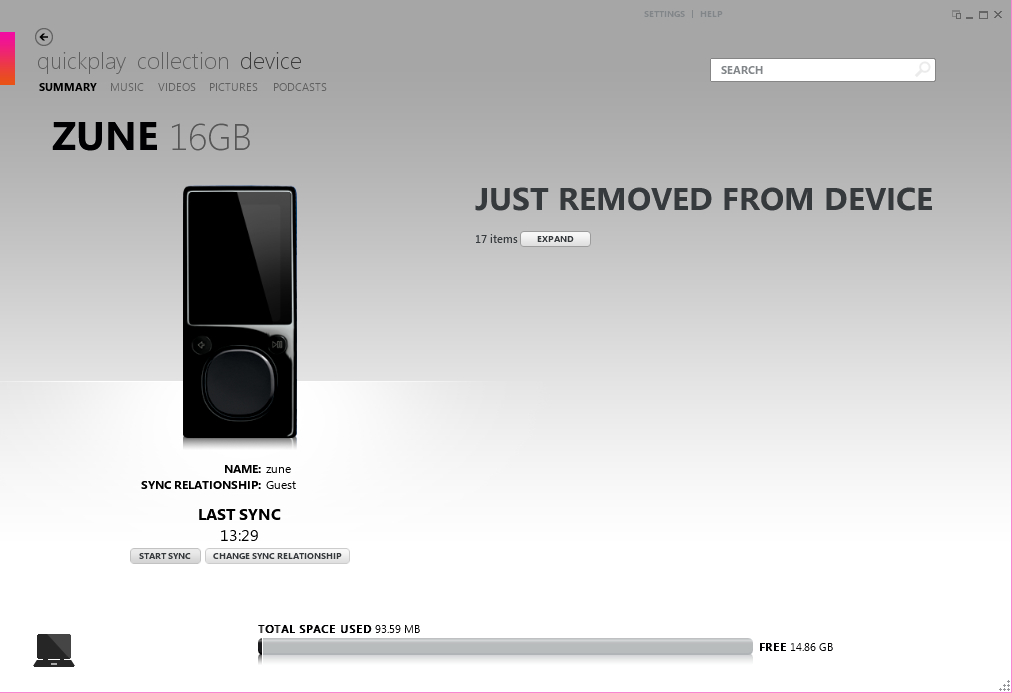
Task: Minimize the Zune window
Action: (970, 16)
